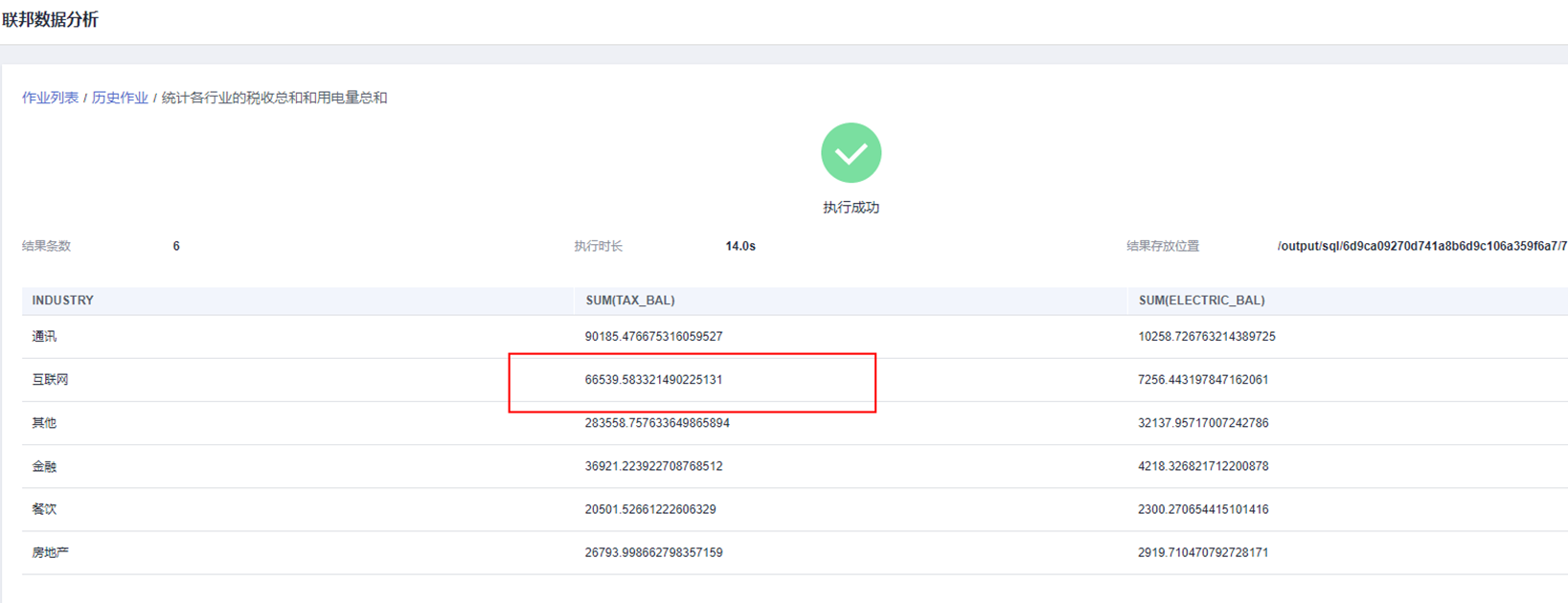1568x603 pixels.
Task: Click tax value 36921.223922708768512
Action: [653, 466]
